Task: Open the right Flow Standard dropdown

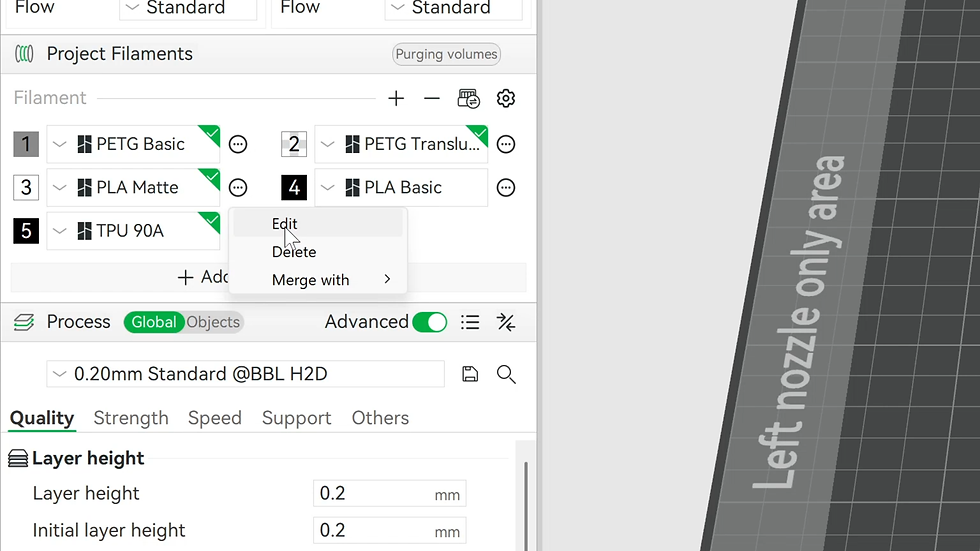Action: 453,9
